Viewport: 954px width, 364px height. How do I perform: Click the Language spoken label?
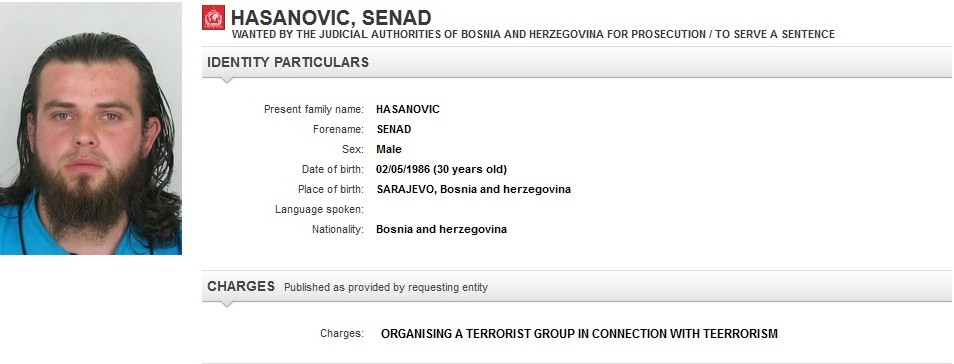point(319,210)
